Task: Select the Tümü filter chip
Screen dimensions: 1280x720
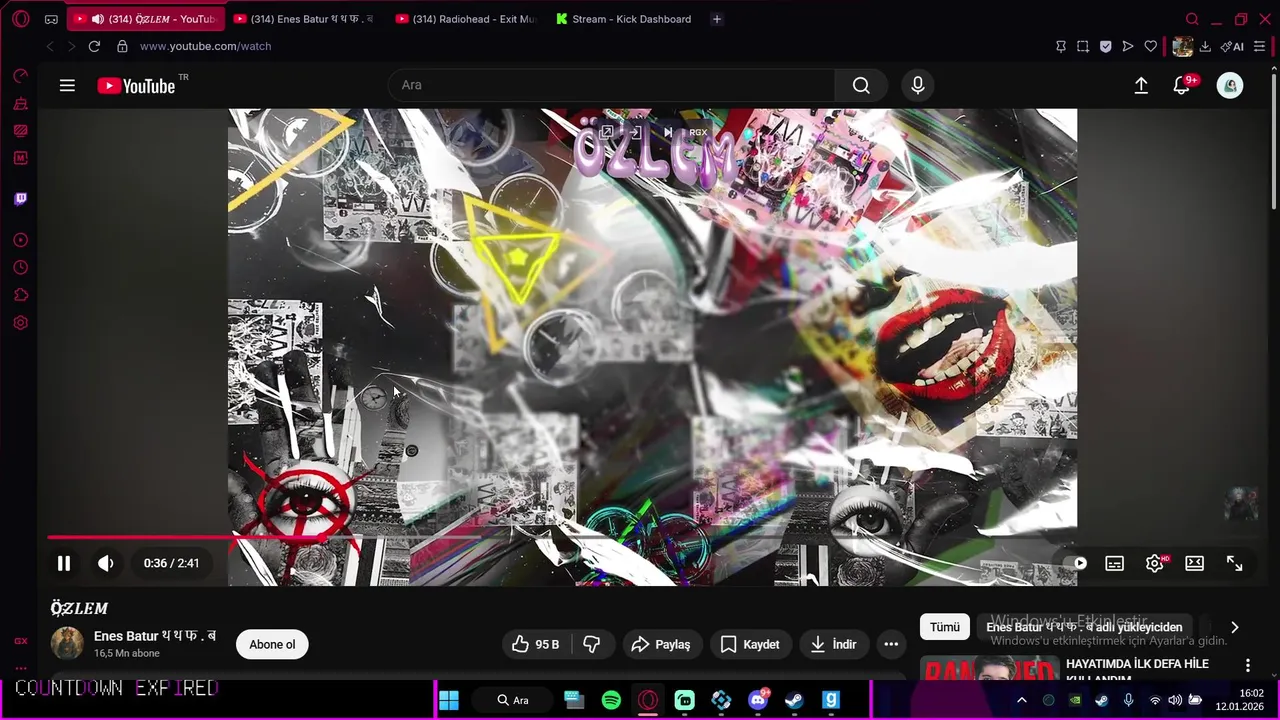Action: tap(945, 627)
